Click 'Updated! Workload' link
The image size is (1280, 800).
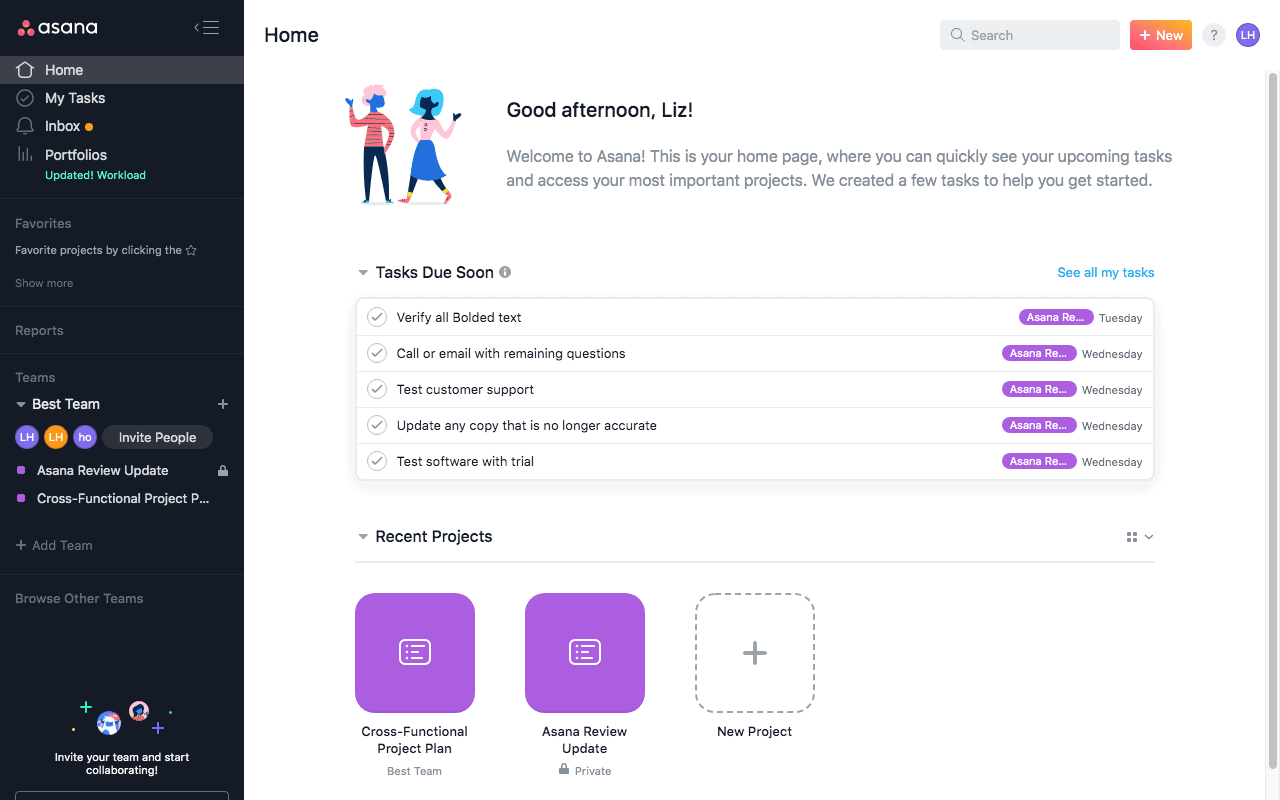tap(95, 175)
